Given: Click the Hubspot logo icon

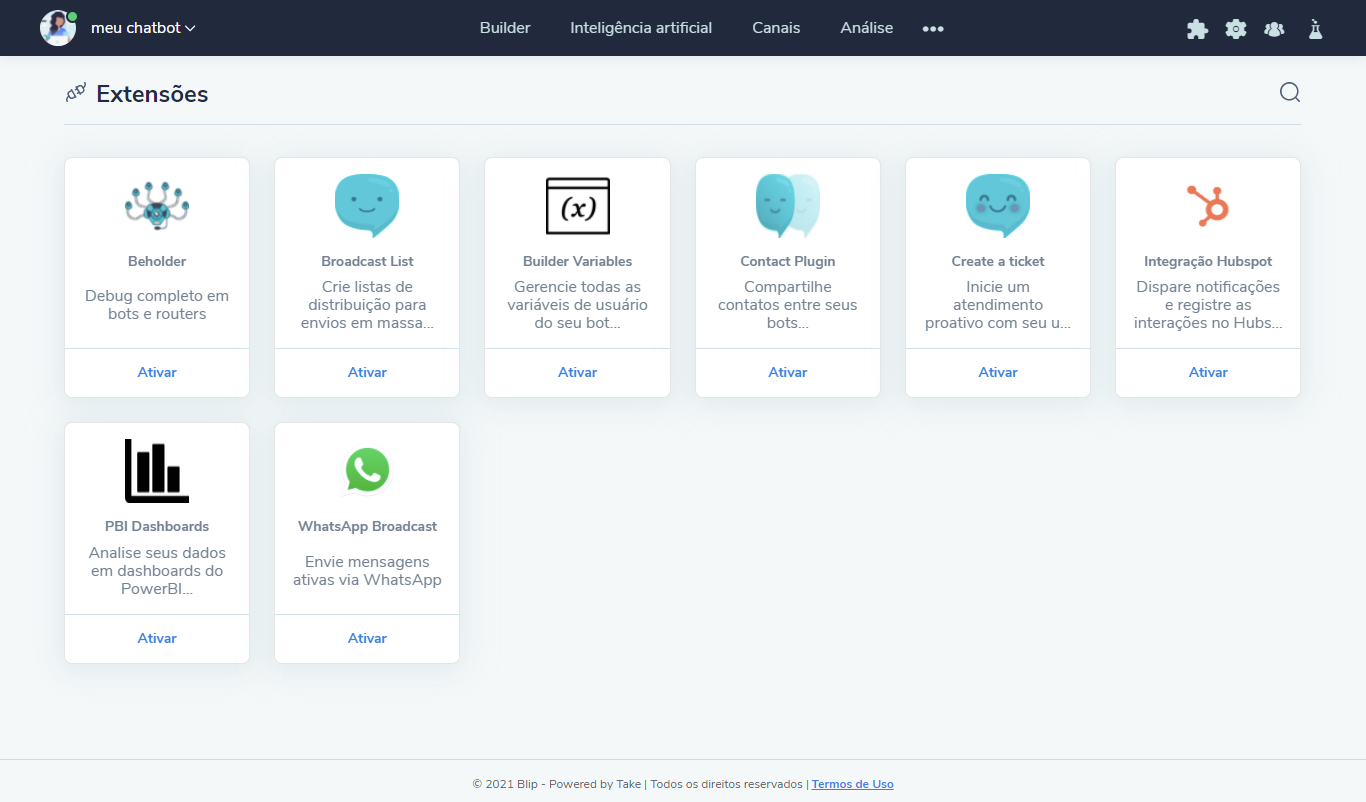Looking at the screenshot, I should pyautogui.click(x=1208, y=206).
